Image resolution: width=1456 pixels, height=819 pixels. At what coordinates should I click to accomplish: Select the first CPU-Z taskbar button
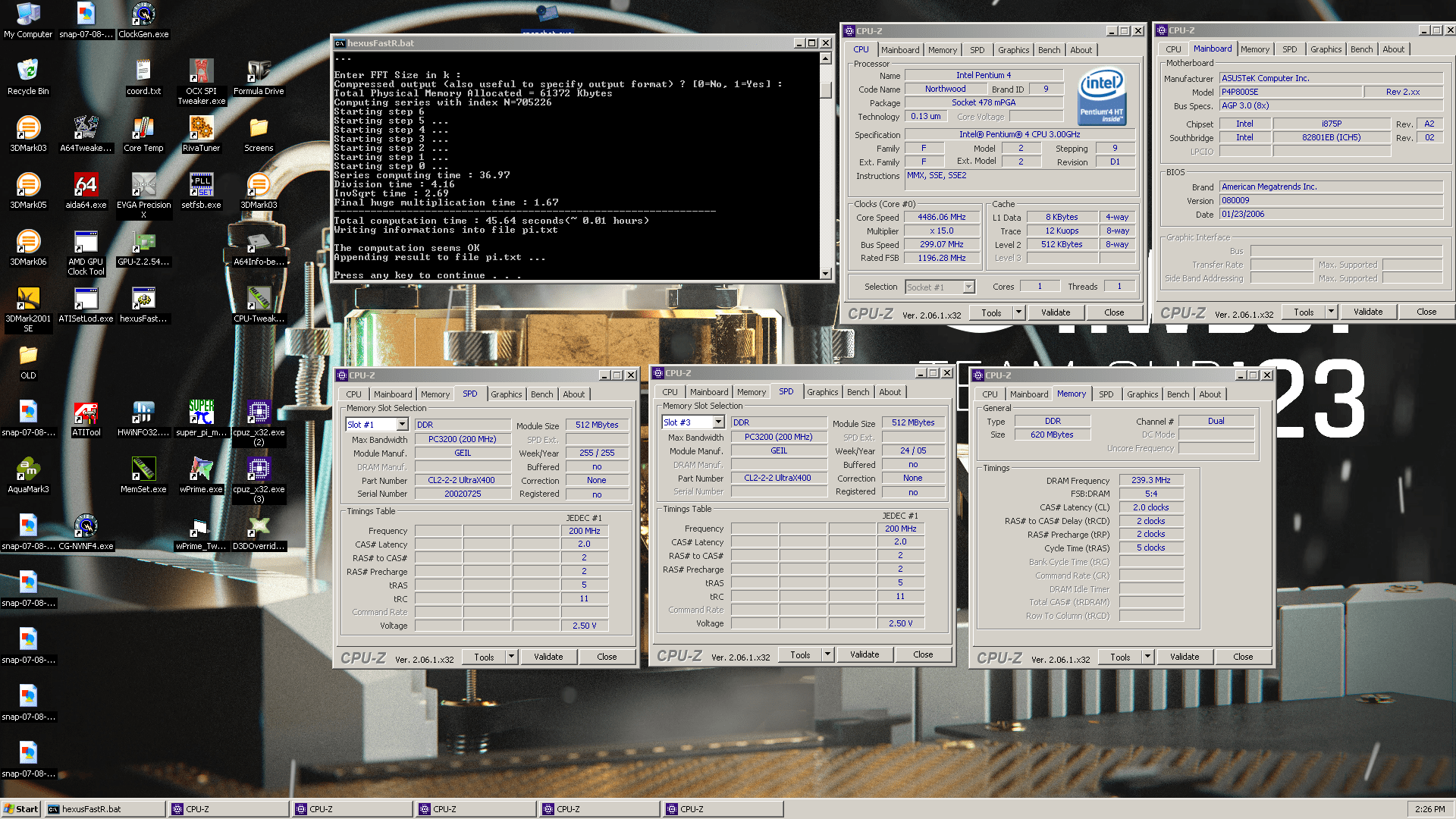228,809
